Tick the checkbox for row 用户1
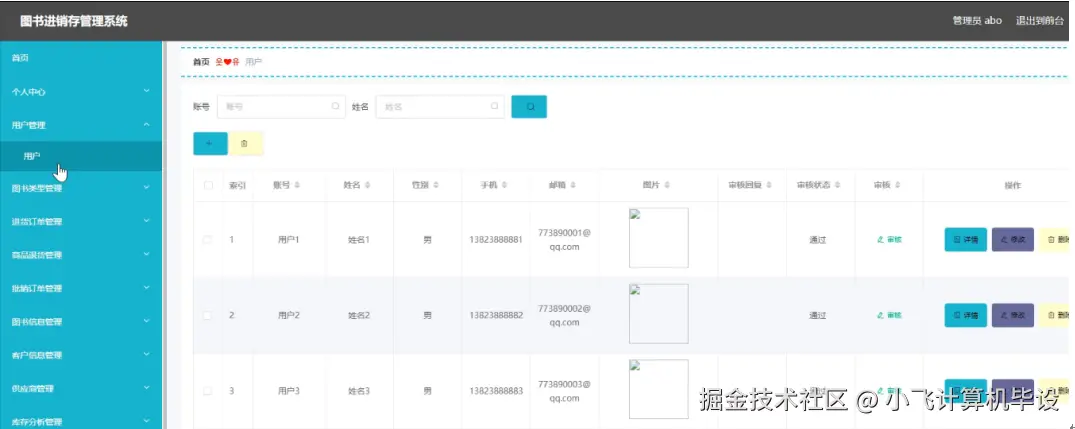1075x429 pixels. point(208,239)
